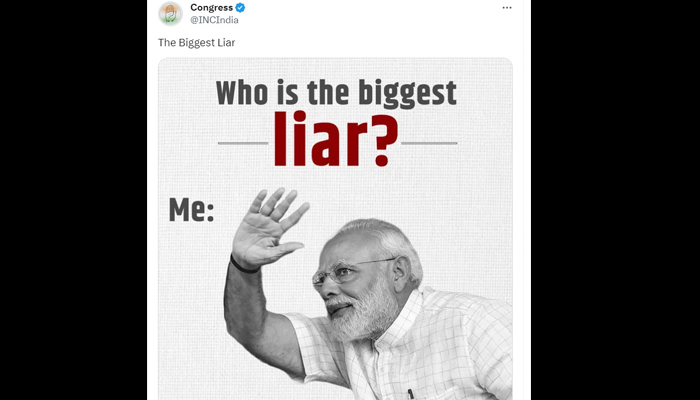Viewport: 700px width, 400px height.
Task: Click the gray line left of "liar?"
Action: [x=243, y=143]
